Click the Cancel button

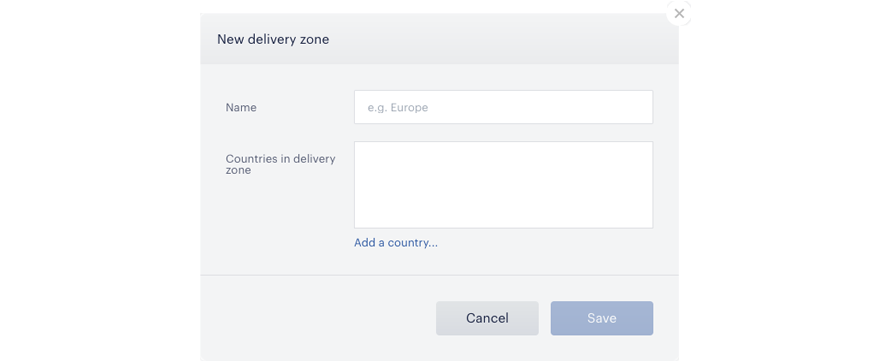[x=487, y=318]
